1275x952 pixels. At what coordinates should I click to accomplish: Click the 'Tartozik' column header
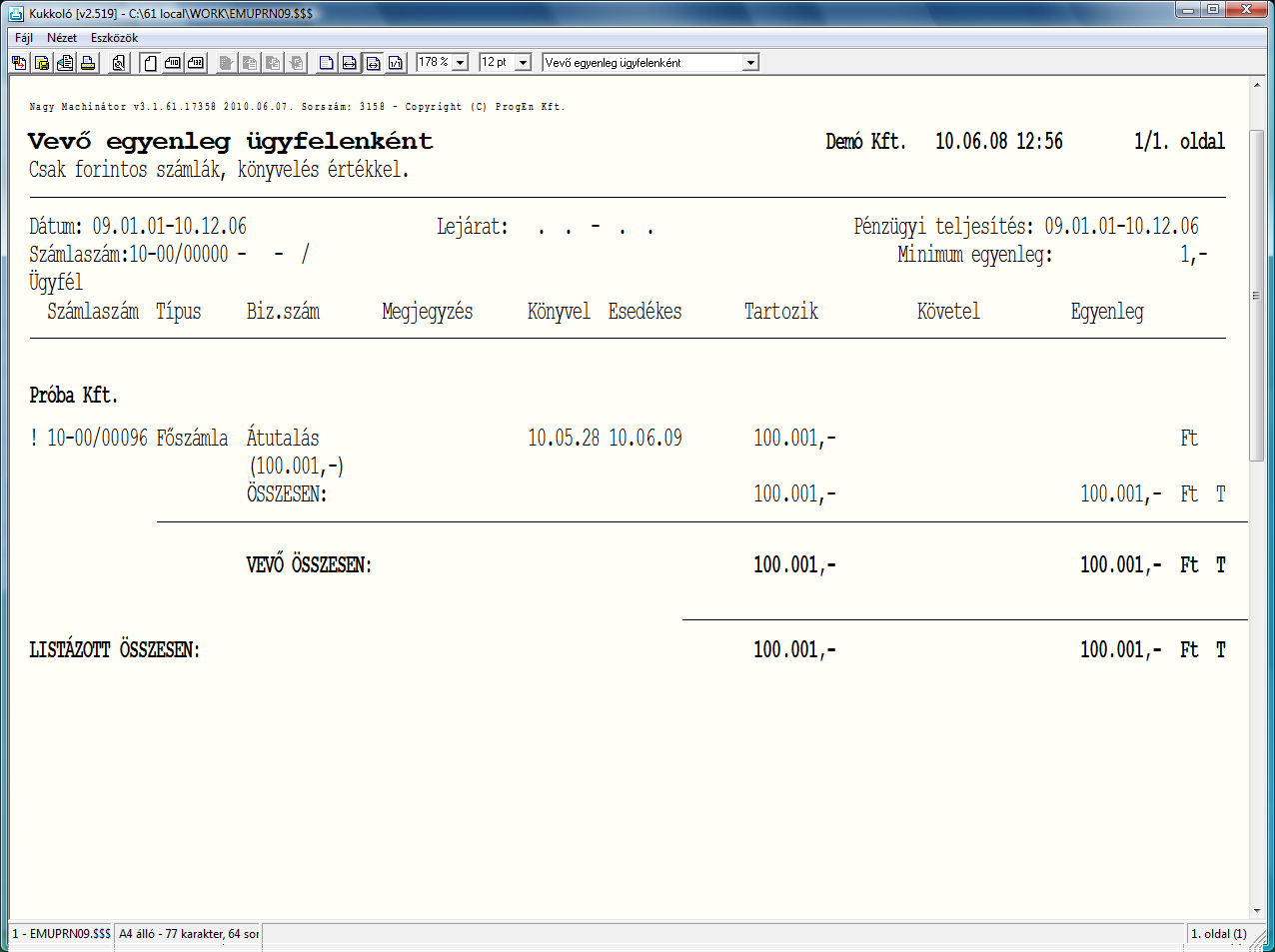[781, 311]
